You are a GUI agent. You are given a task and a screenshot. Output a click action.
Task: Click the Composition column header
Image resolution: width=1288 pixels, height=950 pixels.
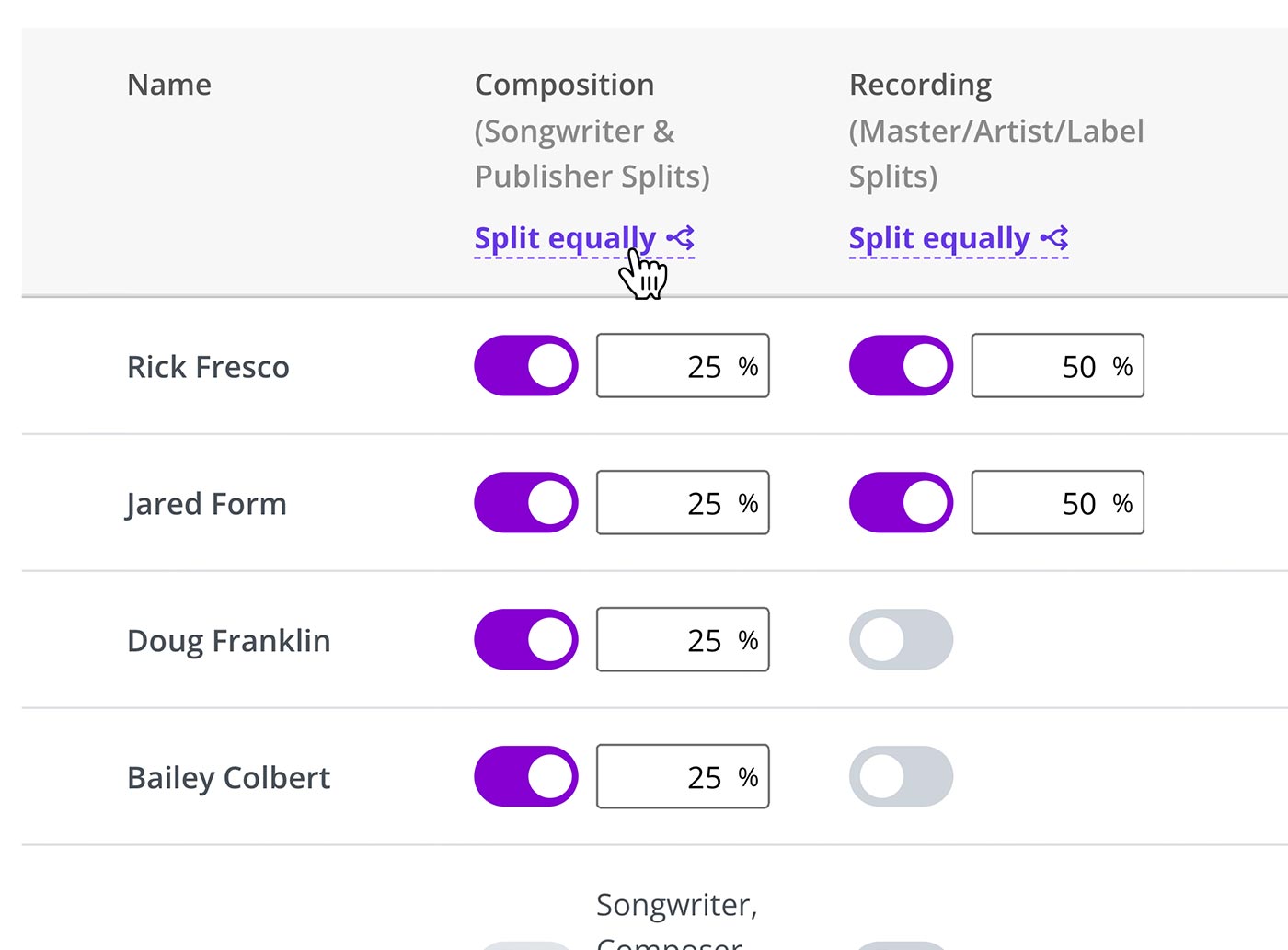pyautogui.click(x=564, y=85)
